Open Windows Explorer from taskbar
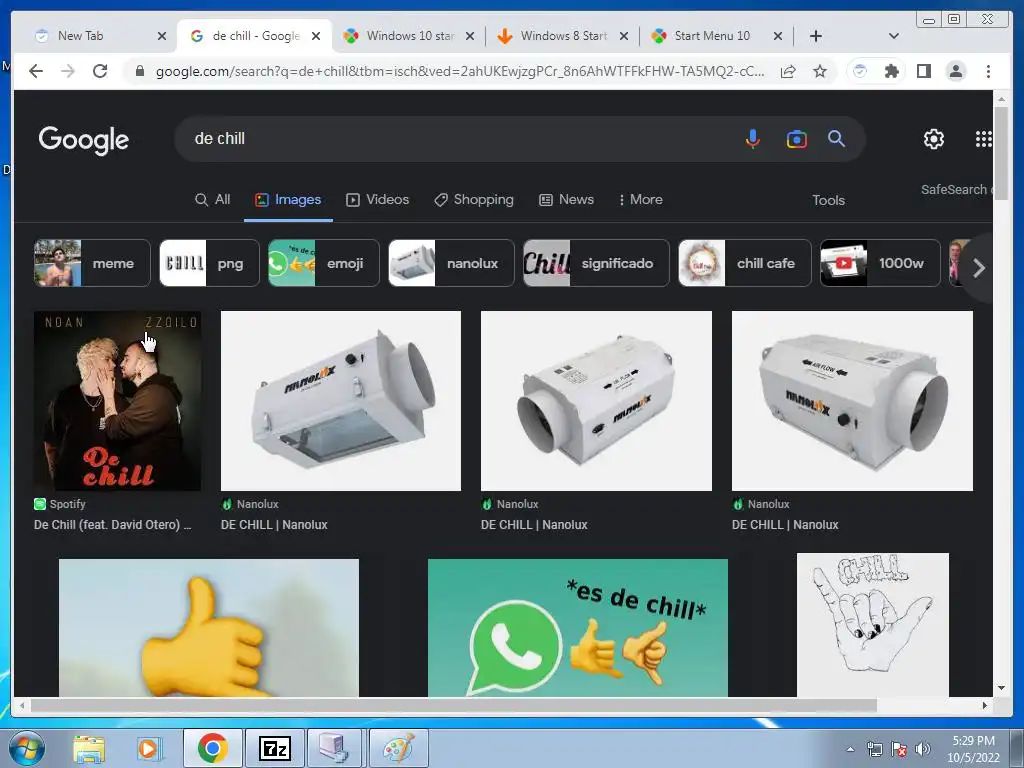Viewport: 1024px width, 768px height. coord(89,749)
